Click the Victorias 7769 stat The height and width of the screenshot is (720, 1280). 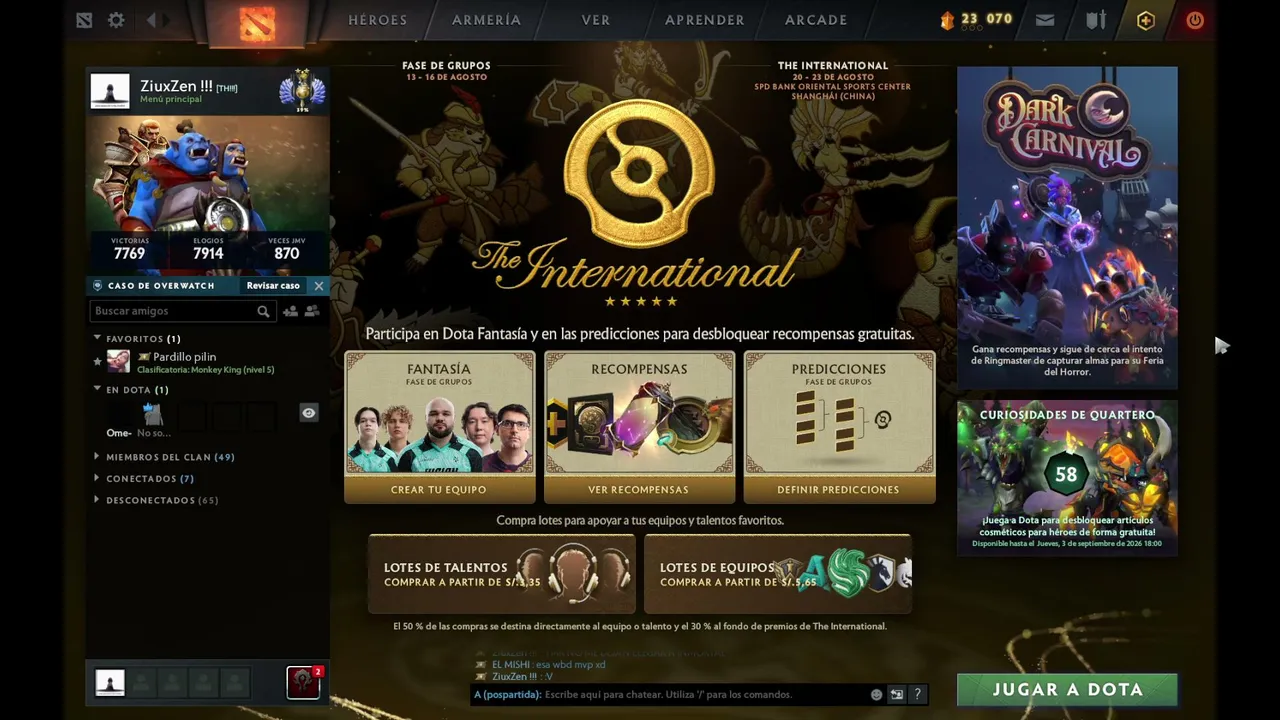point(129,250)
